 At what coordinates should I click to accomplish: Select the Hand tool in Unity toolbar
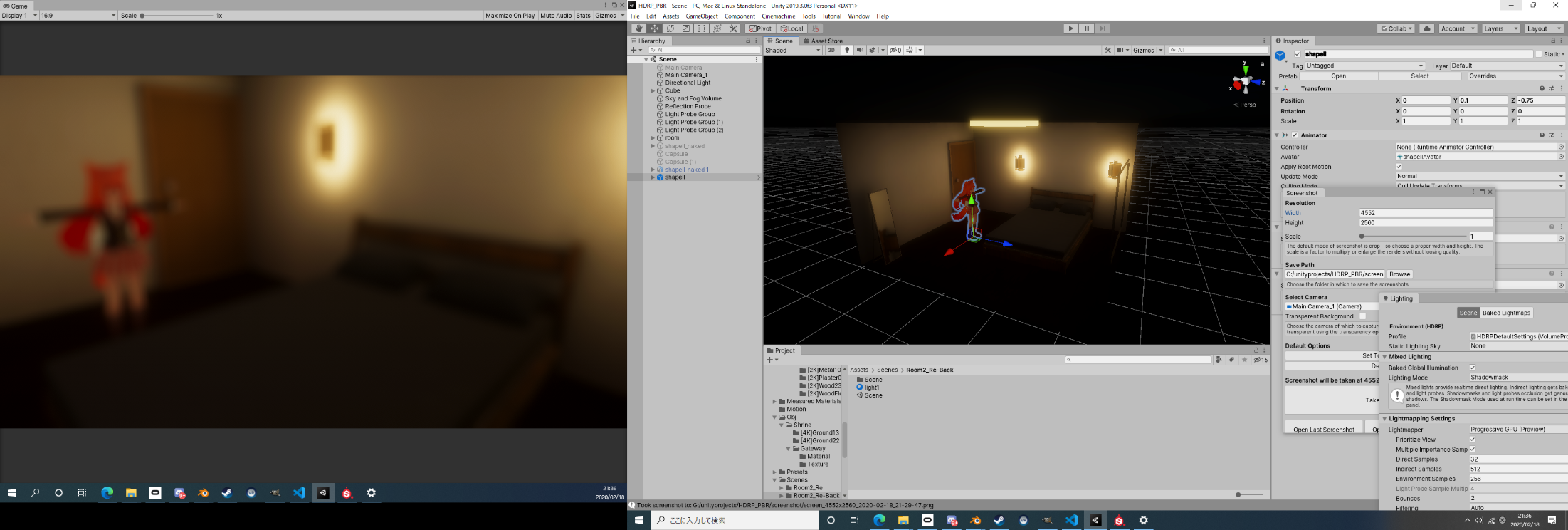[x=638, y=28]
